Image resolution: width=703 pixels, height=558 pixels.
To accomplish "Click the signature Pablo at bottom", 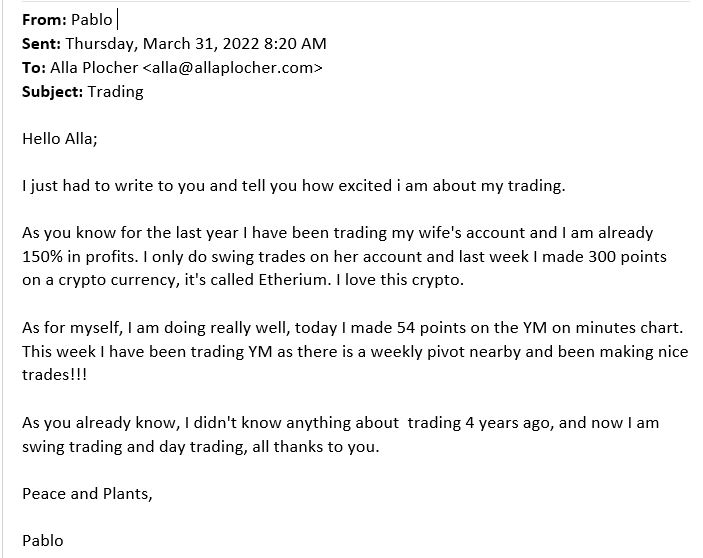I will pyautogui.click(x=43, y=541).
